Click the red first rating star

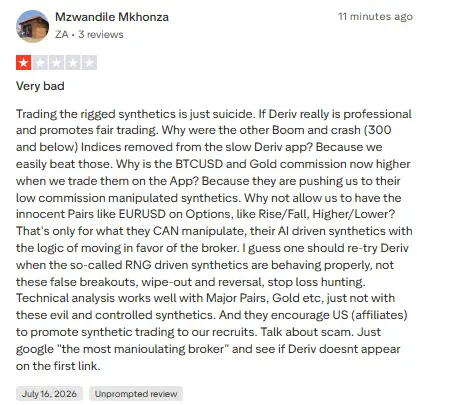pyautogui.click(x=24, y=62)
